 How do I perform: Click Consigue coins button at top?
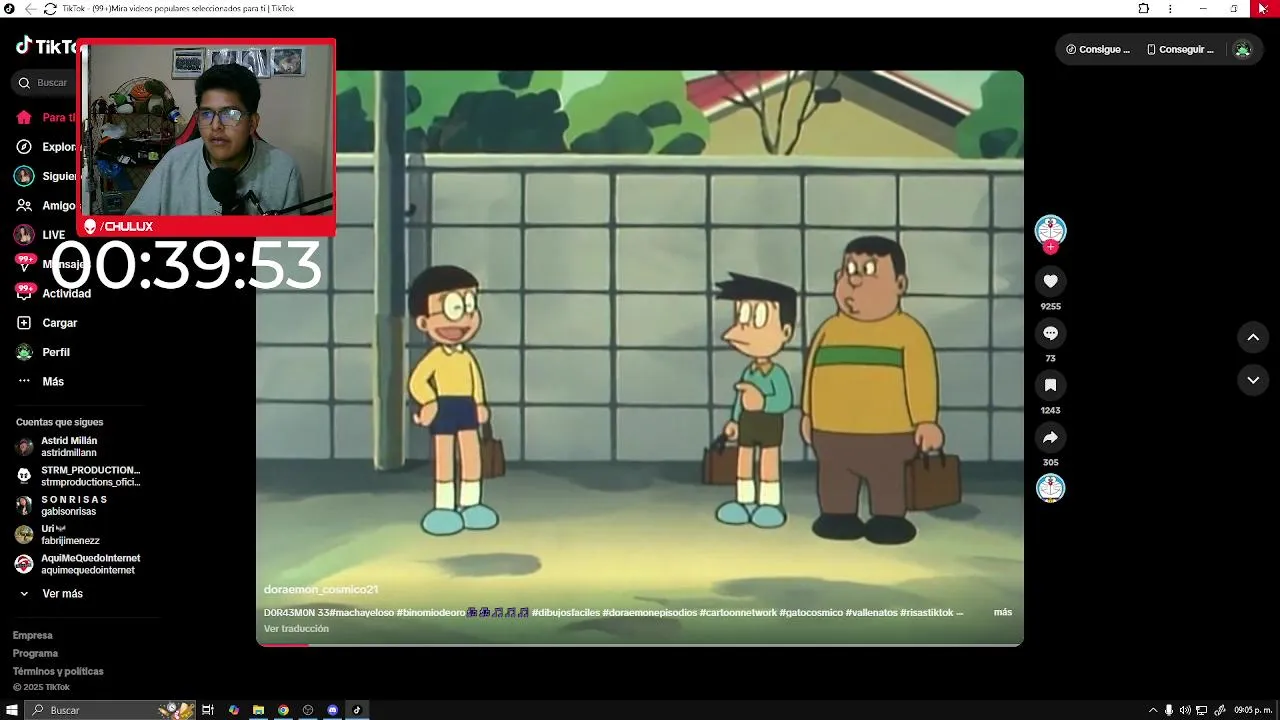pyautogui.click(x=1098, y=49)
